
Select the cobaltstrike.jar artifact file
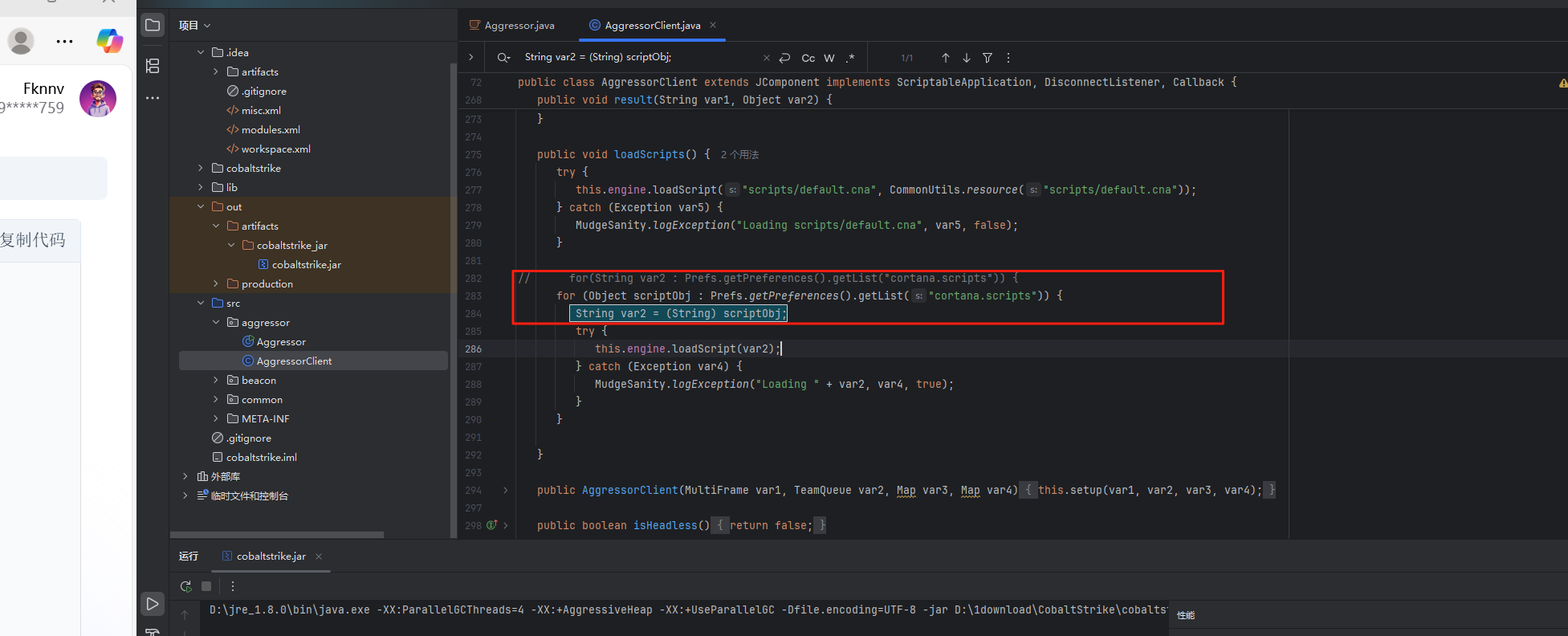pyautogui.click(x=306, y=264)
